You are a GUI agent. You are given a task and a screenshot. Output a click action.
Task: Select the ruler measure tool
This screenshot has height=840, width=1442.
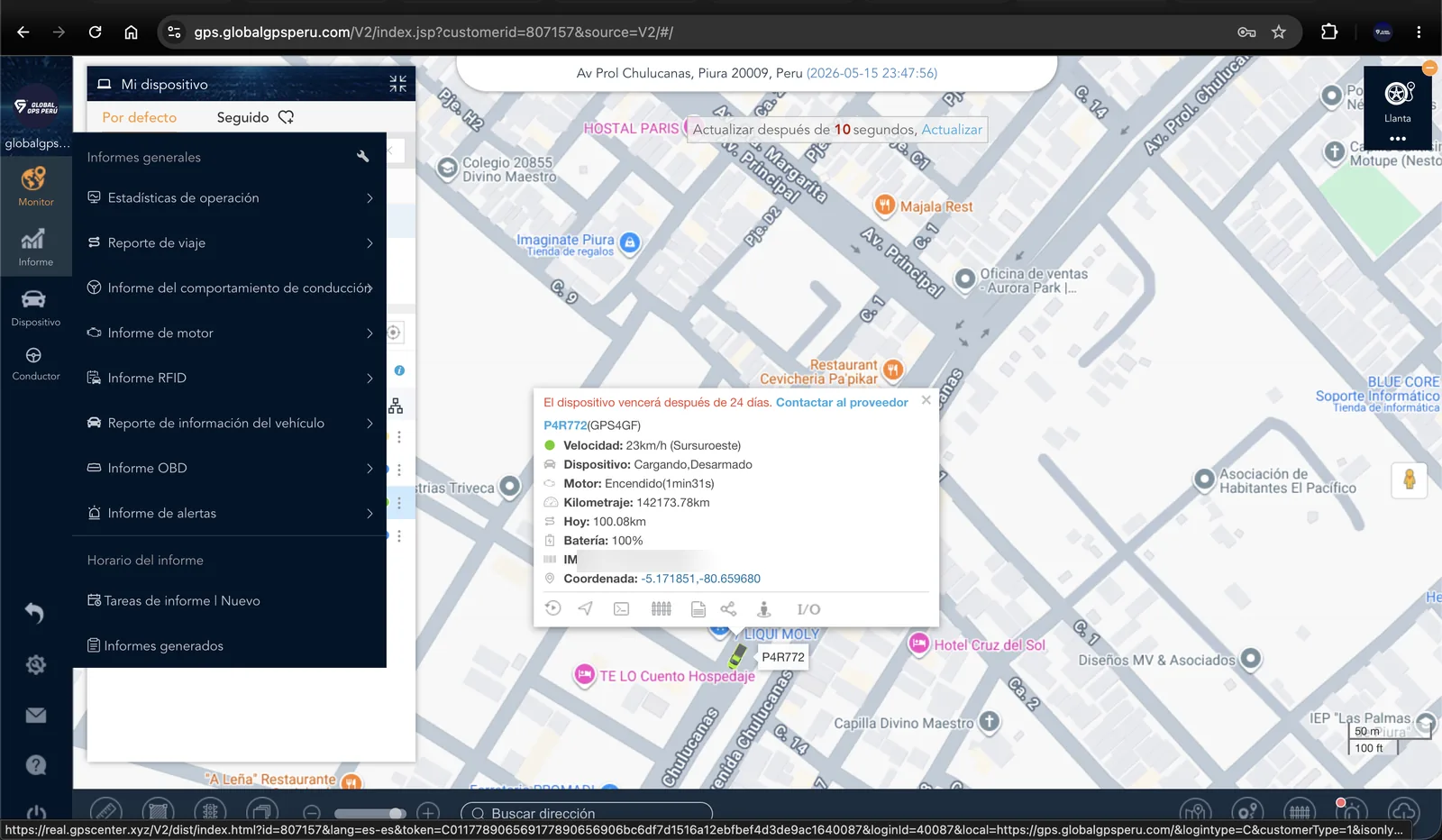tap(105, 811)
